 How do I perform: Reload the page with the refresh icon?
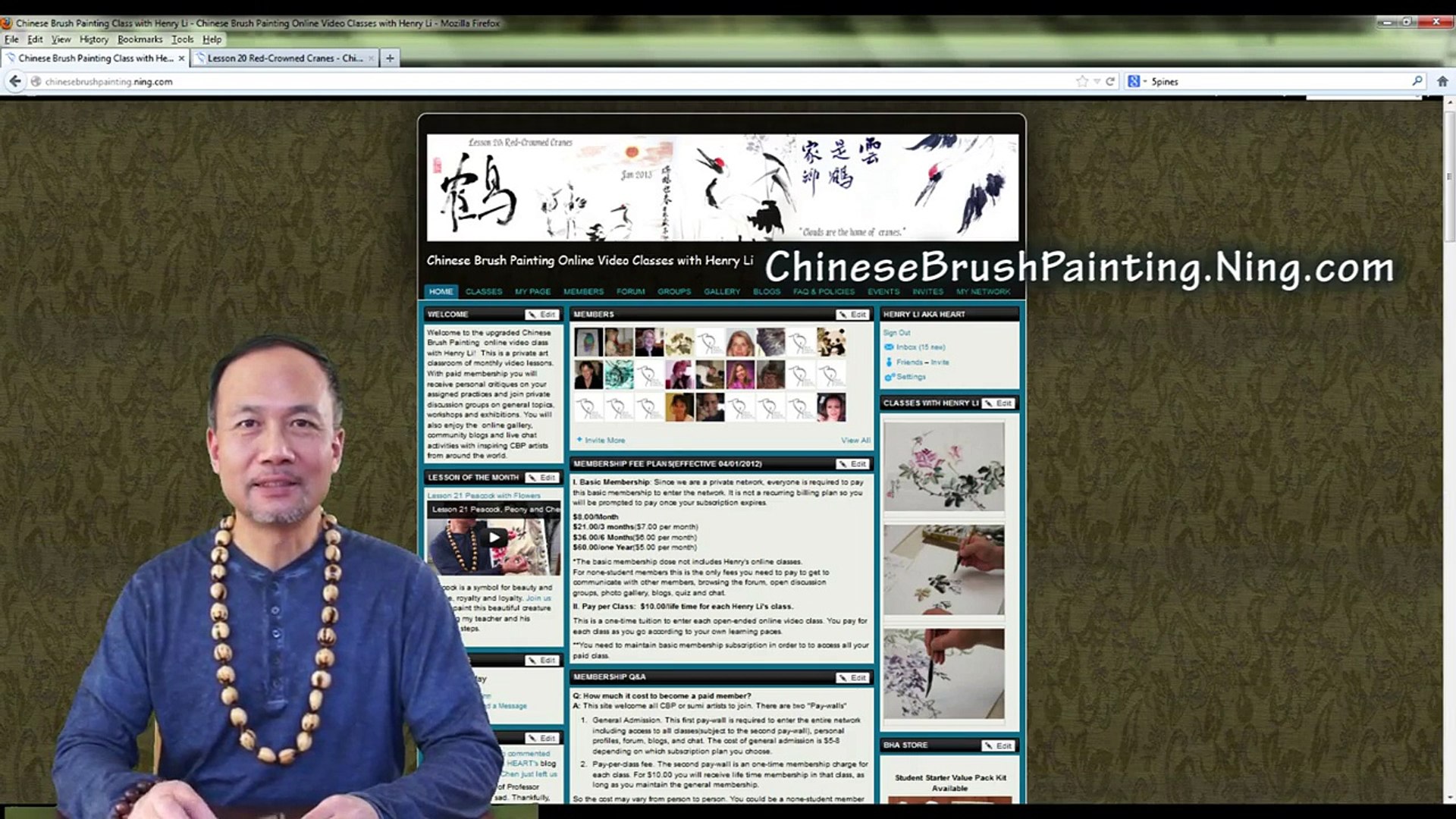1110,81
